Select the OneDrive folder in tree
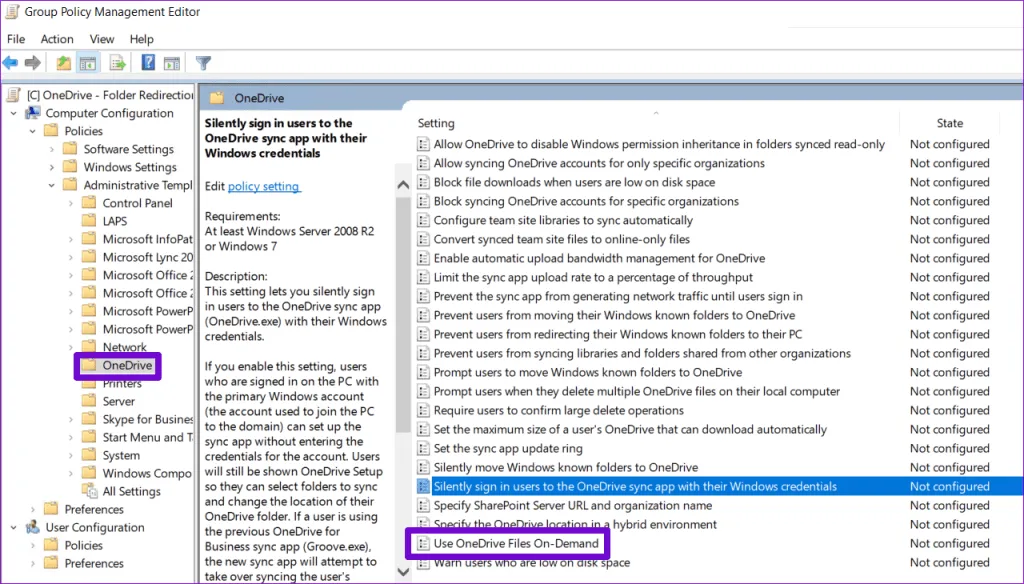This screenshot has height=584, width=1024. [x=127, y=365]
